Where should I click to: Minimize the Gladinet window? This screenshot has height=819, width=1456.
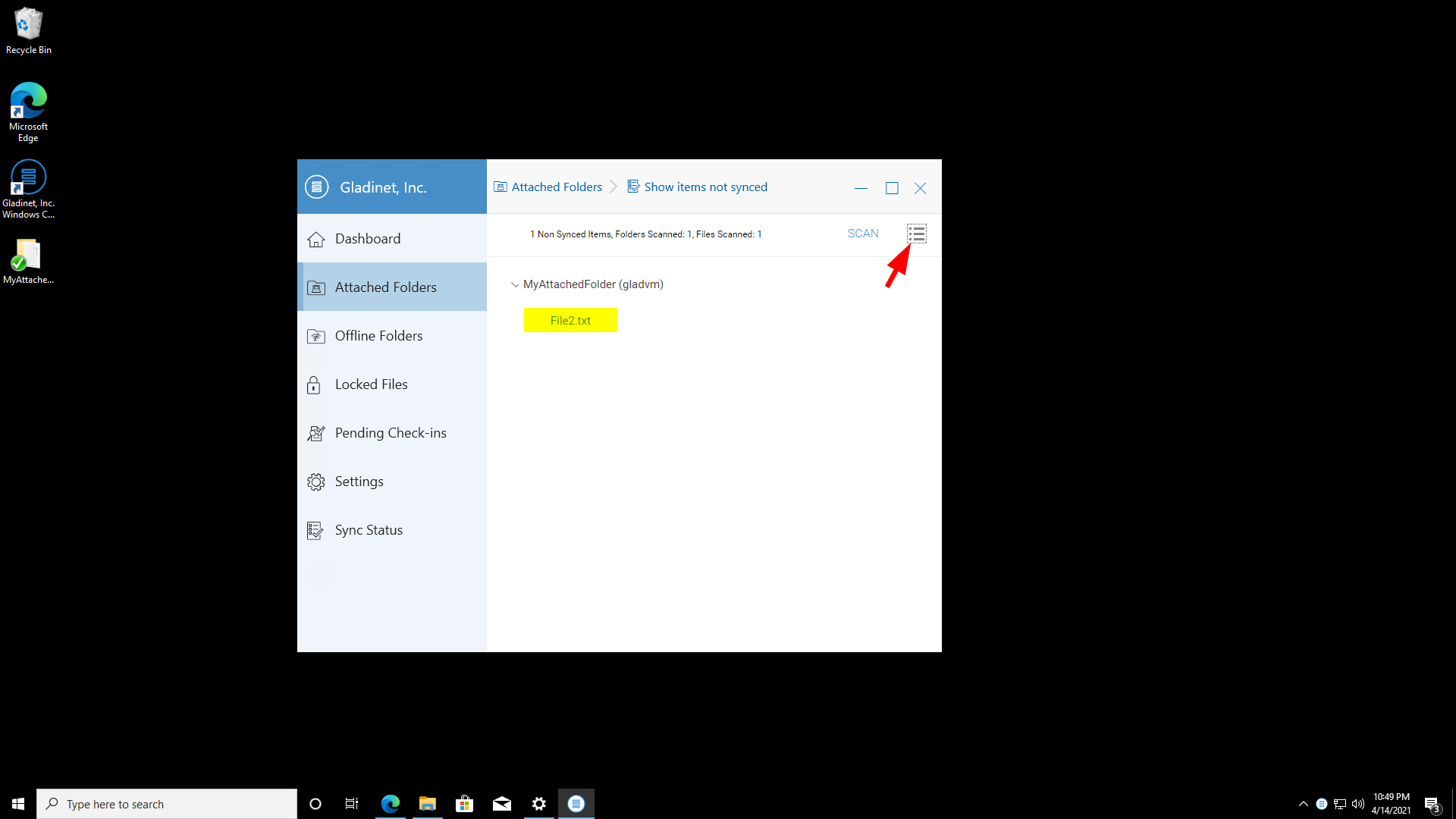[861, 188]
